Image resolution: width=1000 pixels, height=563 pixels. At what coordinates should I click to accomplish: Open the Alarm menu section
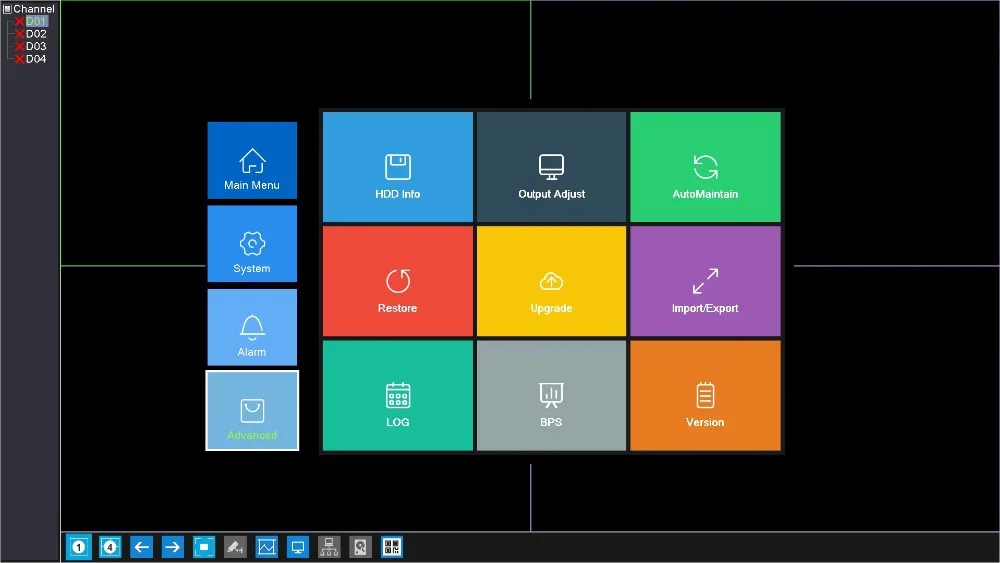pos(252,327)
